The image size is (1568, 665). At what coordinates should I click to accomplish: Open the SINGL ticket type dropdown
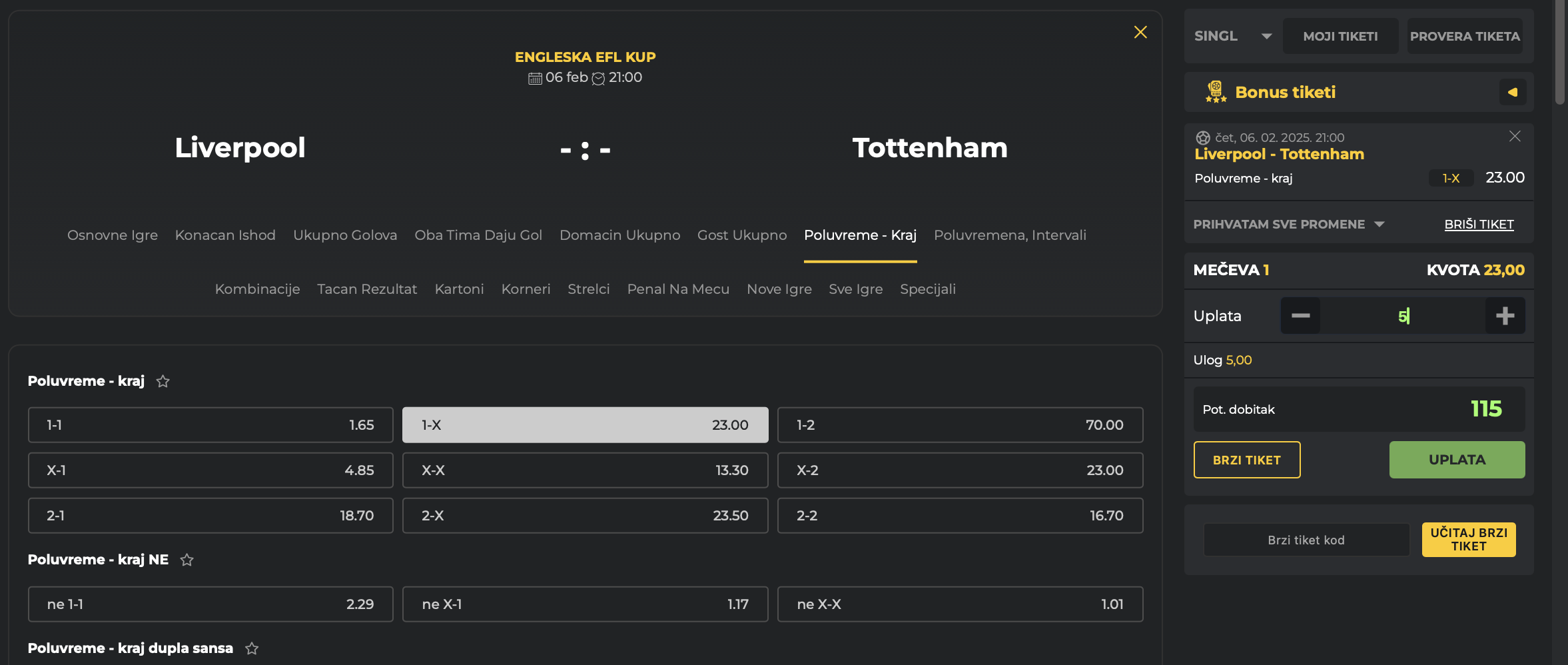[1232, 36]
